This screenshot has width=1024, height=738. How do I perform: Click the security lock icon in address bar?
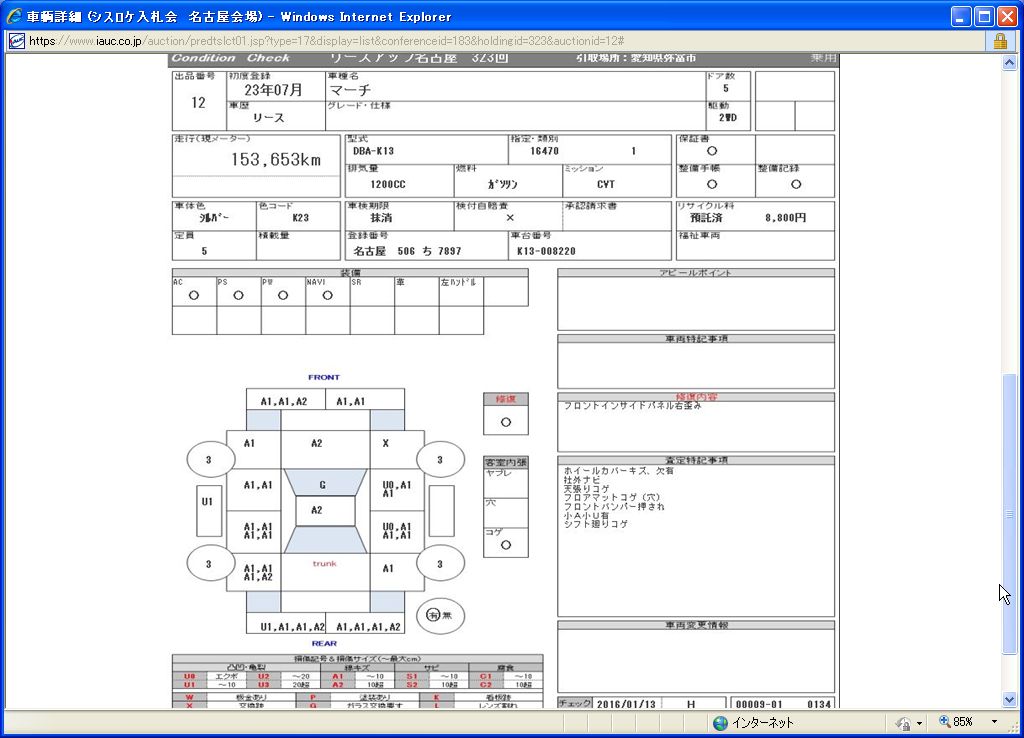click(x=999, y=41)
